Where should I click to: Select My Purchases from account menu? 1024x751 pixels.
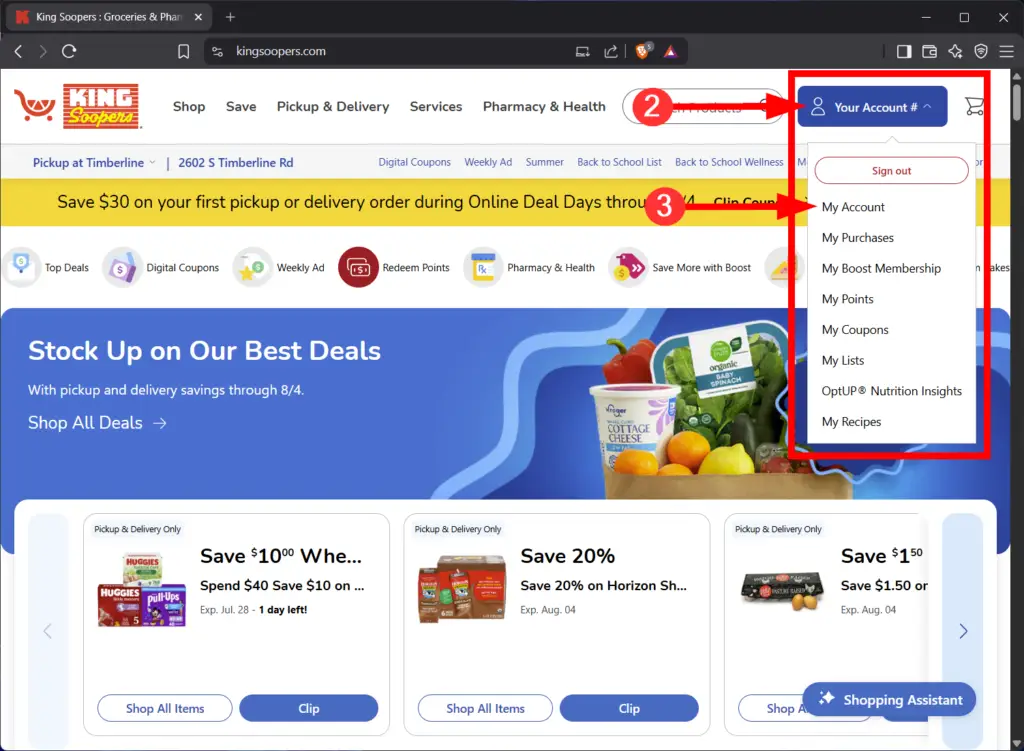click(x=857, y=238)
